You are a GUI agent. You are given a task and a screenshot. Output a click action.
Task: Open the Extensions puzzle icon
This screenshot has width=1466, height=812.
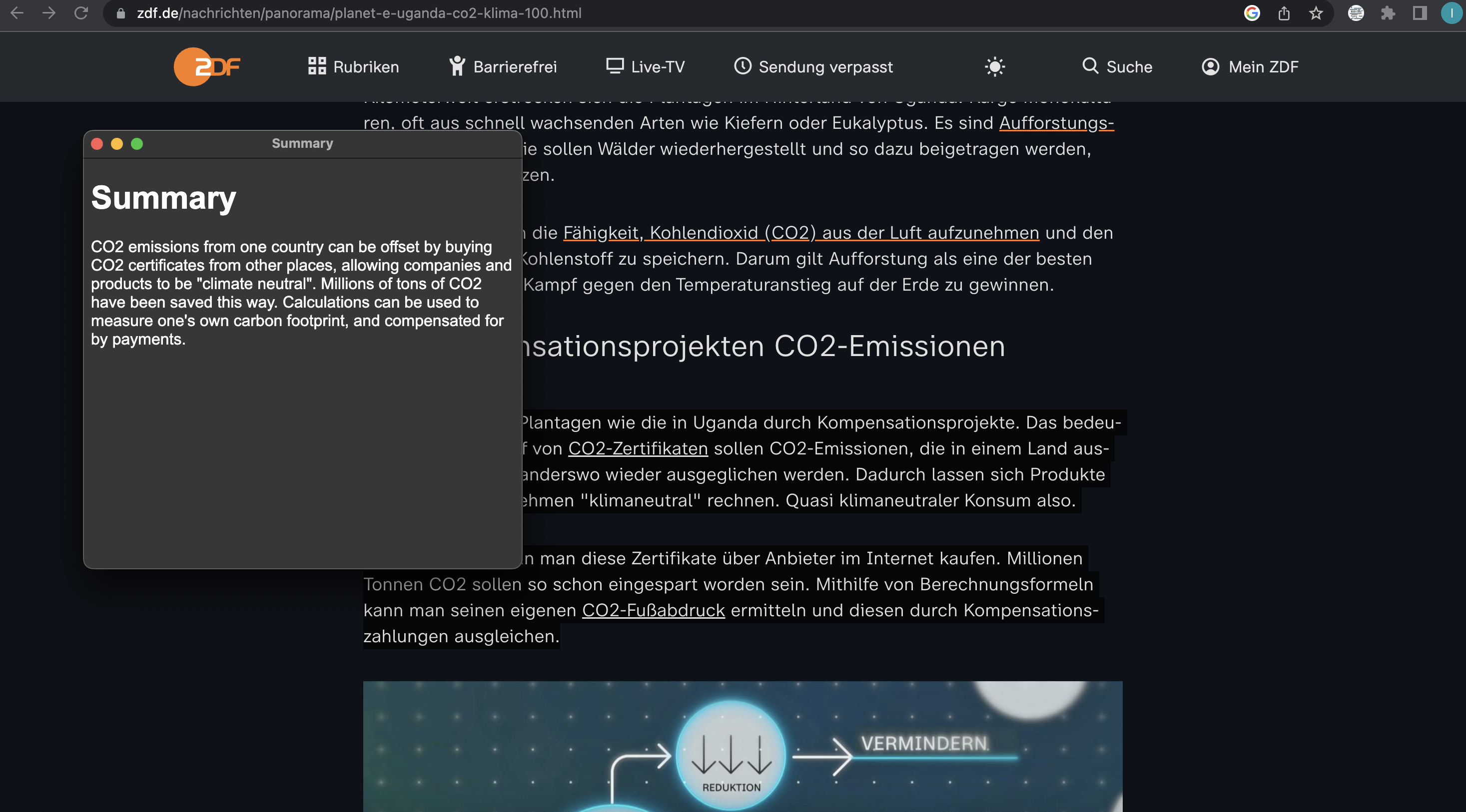1388,13
